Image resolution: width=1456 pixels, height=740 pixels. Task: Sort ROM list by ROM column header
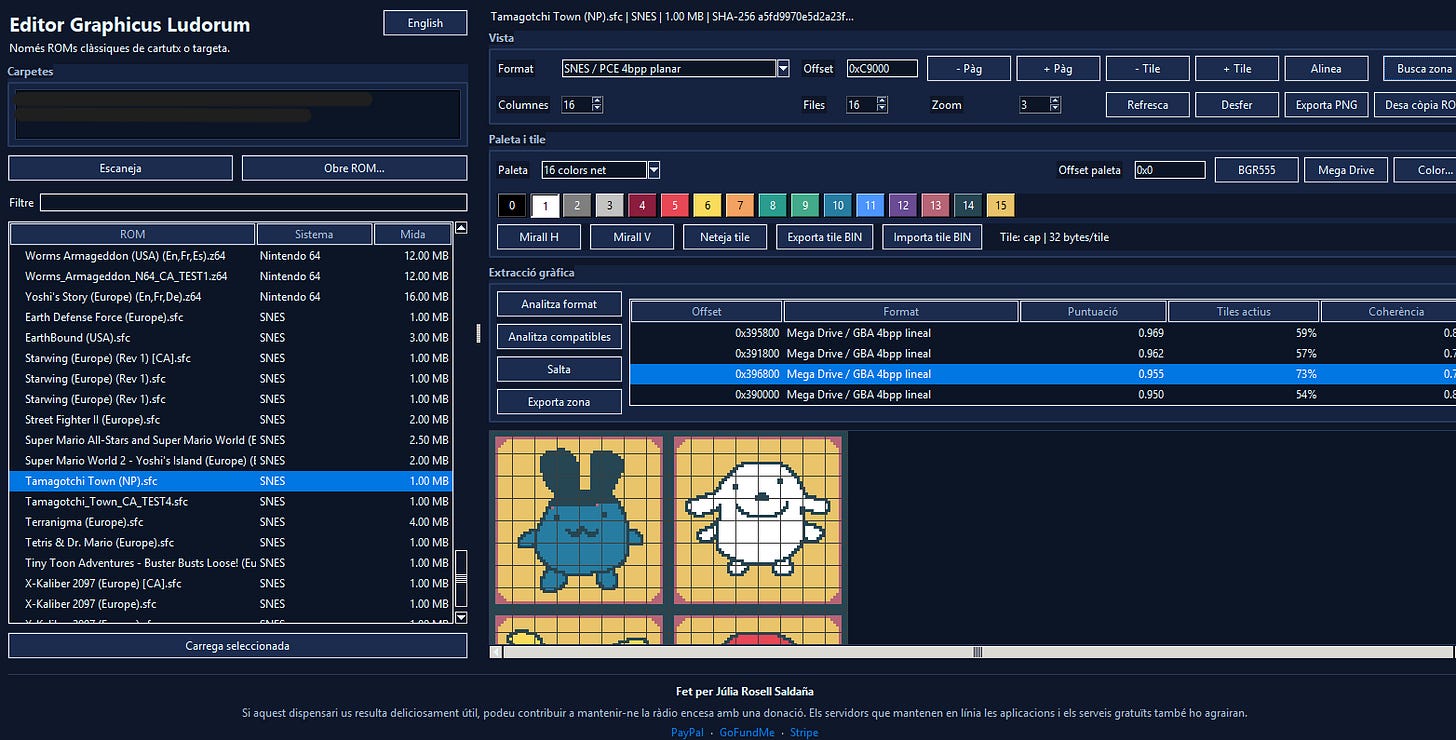(132, 234)
